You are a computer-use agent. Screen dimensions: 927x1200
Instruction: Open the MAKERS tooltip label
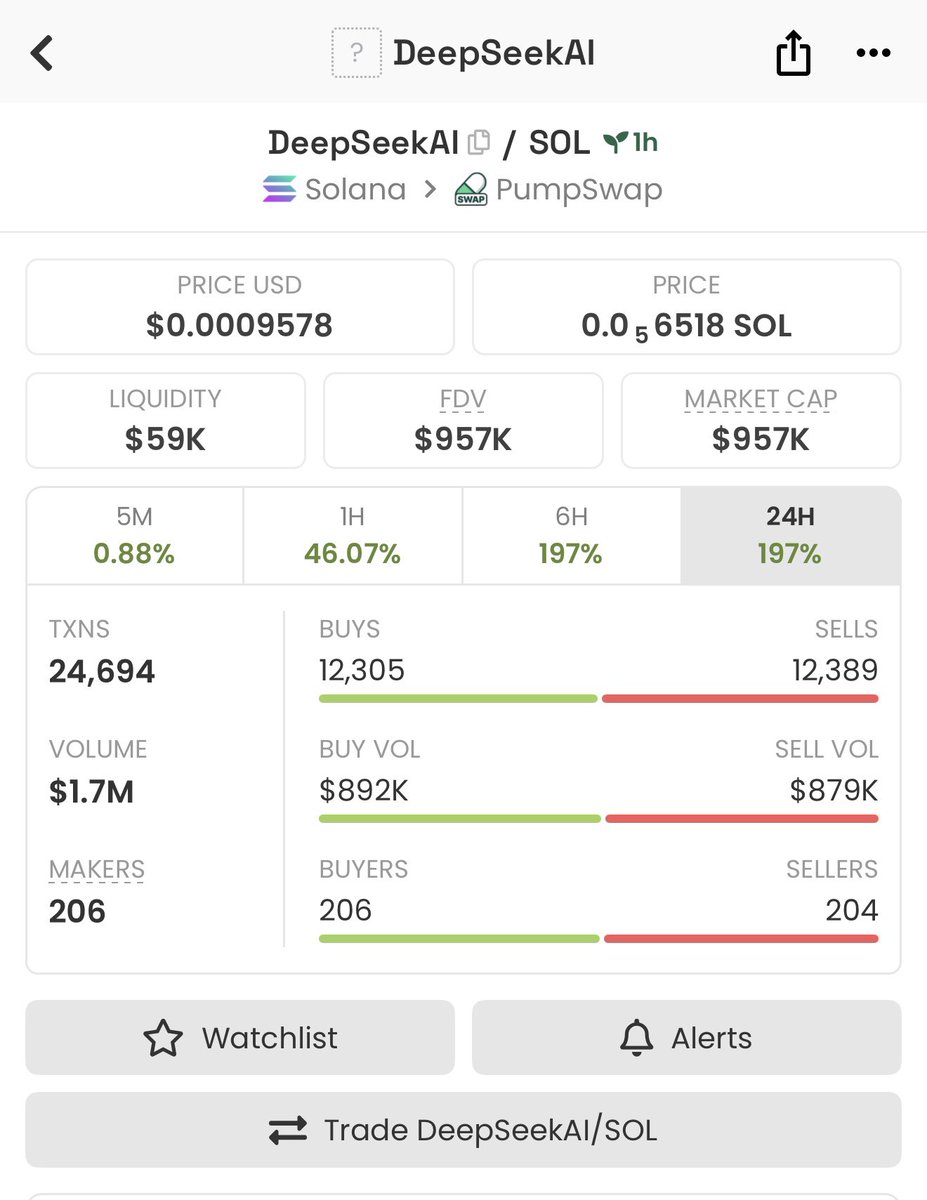[x=96, y=869]
